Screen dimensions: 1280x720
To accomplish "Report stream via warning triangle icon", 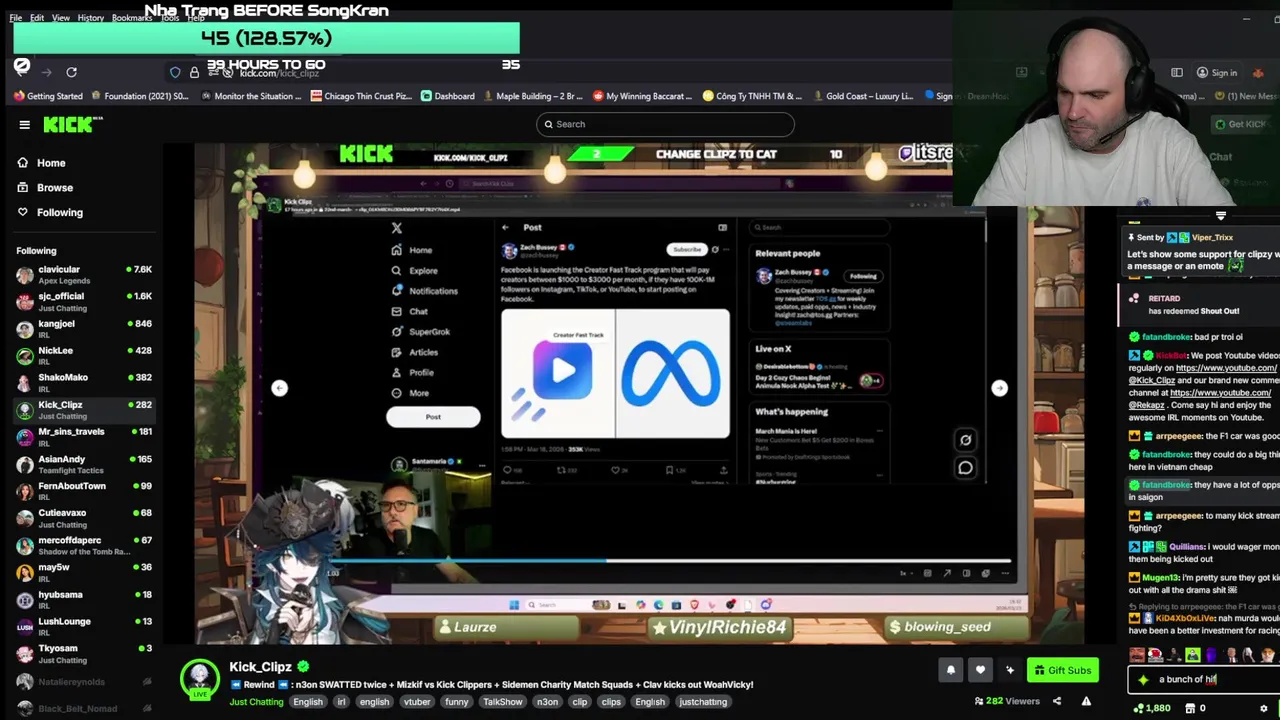I will [1086, 701].
